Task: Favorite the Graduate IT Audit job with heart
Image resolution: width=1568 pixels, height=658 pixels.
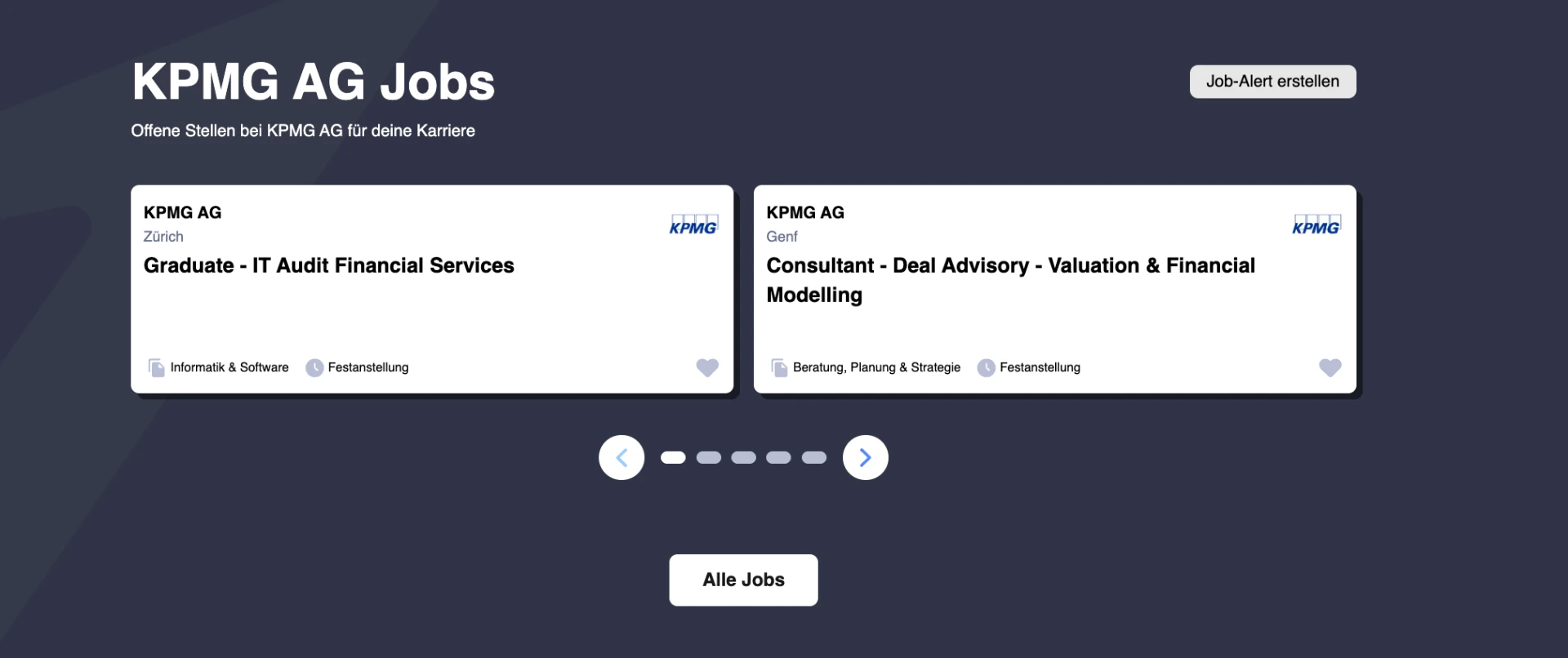Action: pos(707,367)
